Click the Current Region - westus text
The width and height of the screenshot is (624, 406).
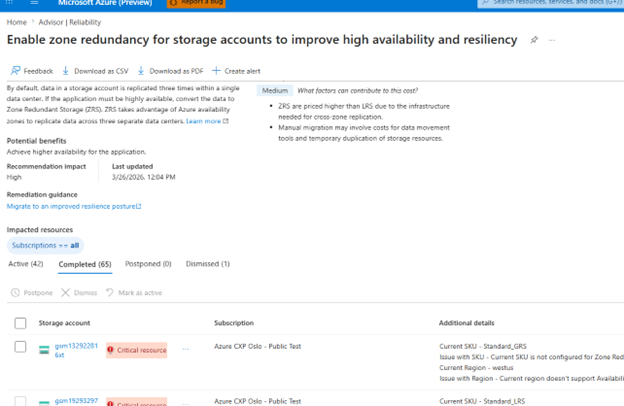pyautogui.click(x=476, y=368)
